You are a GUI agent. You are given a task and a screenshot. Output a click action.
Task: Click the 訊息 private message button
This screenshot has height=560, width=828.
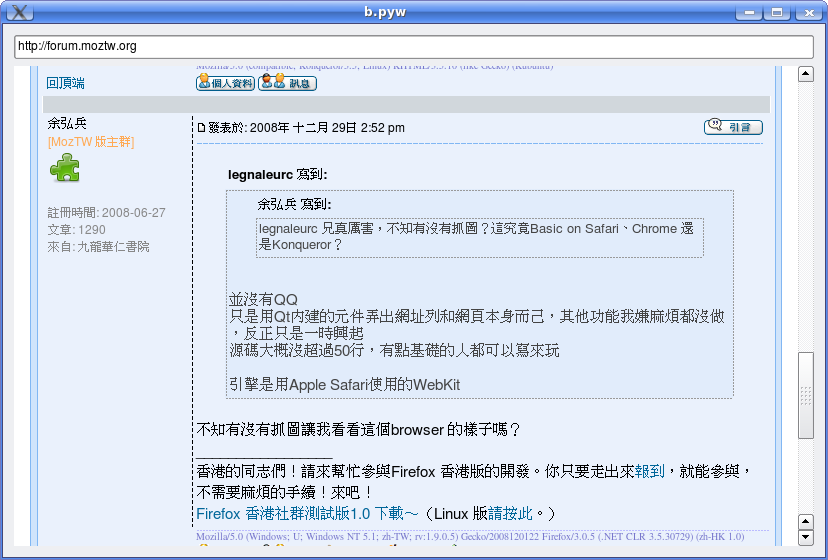click(x=287, y=83)
